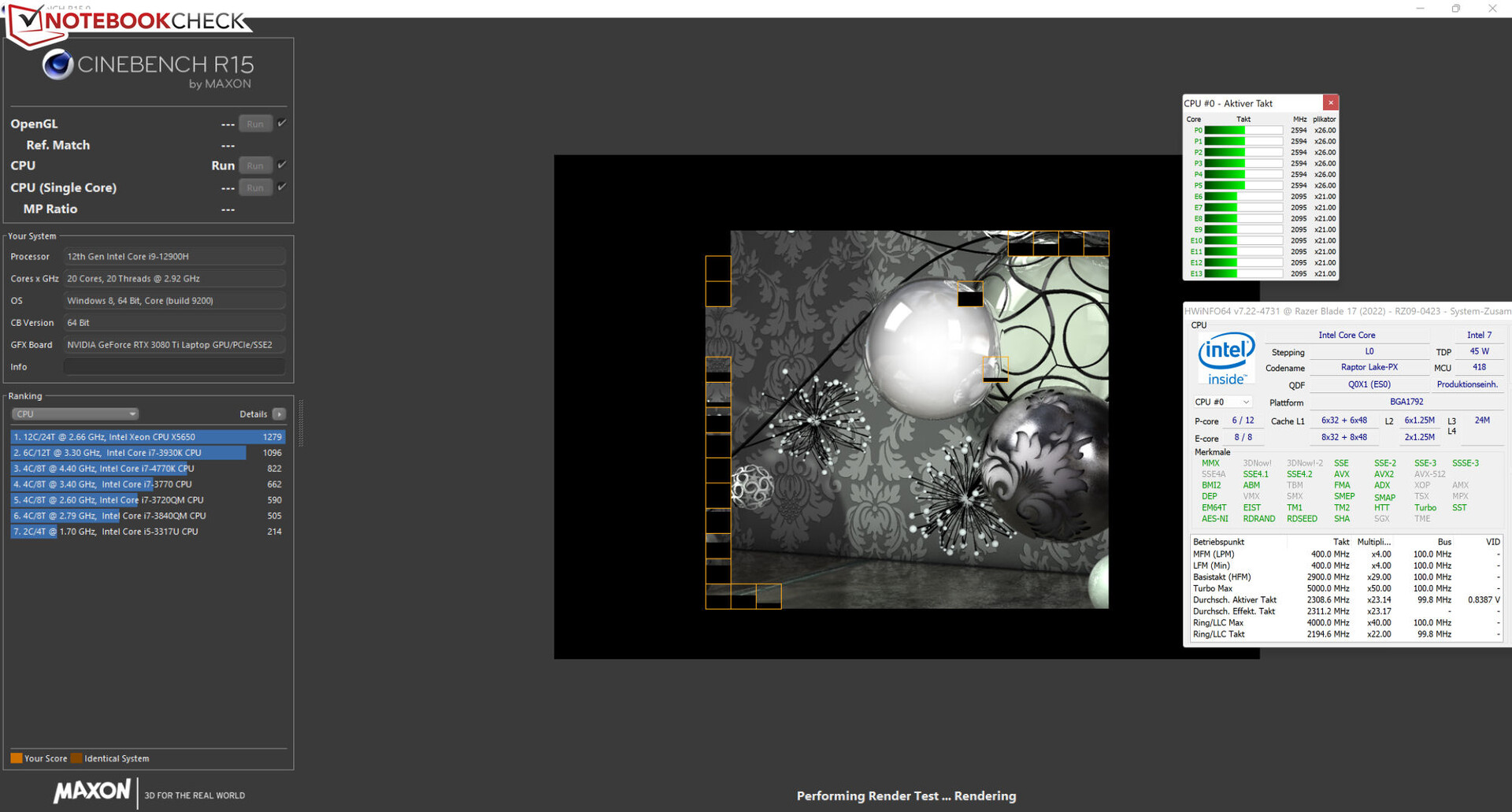Click the Details label in Ranking
This screenshot has width=1512, height=812.
point(253,414)
